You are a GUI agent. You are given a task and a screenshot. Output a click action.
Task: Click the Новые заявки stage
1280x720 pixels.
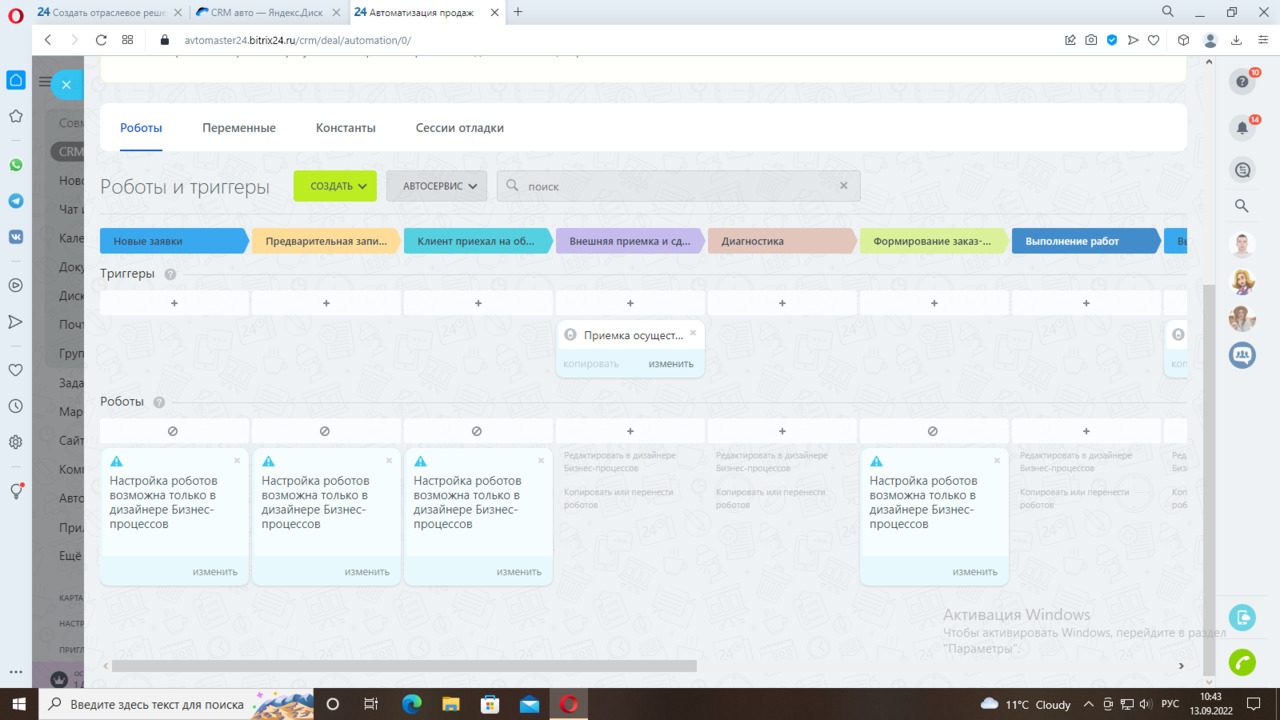[x=174, y=241]
